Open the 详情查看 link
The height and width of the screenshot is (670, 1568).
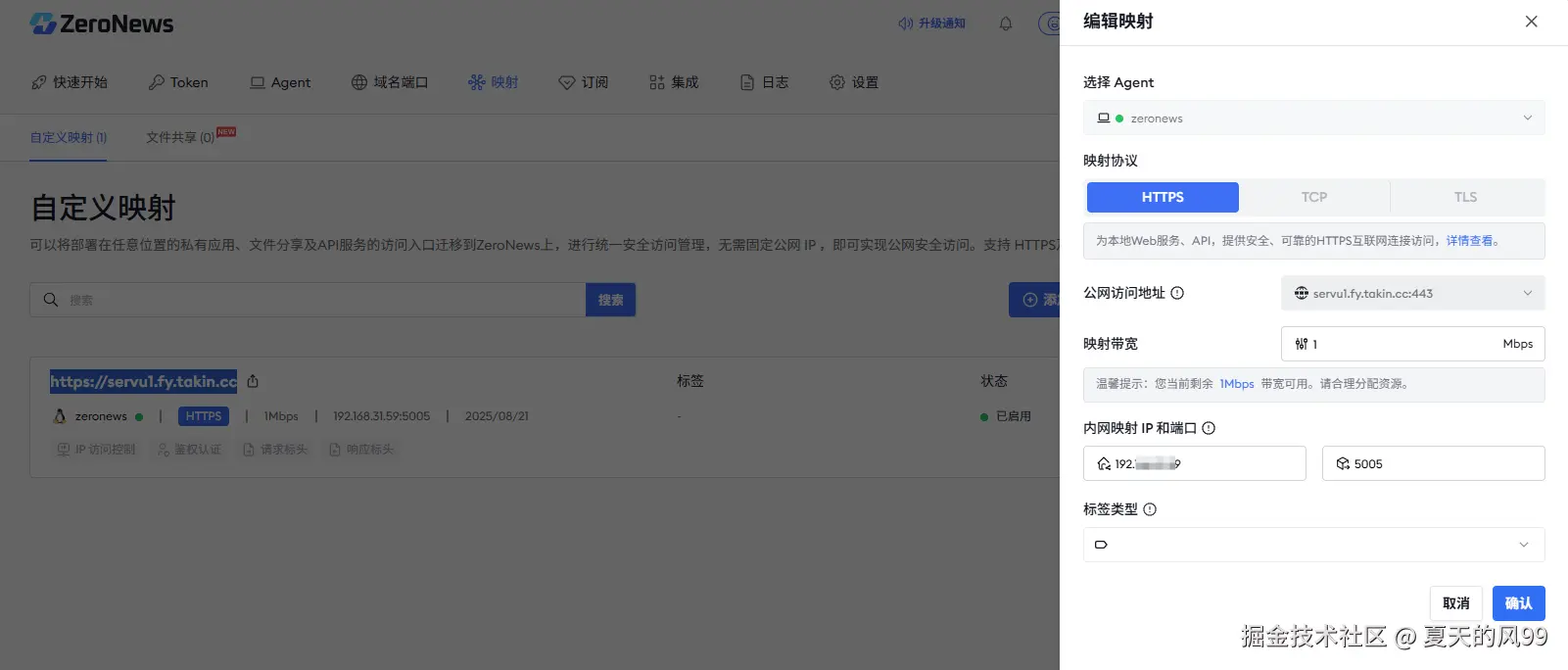(x=1469, y=241)
